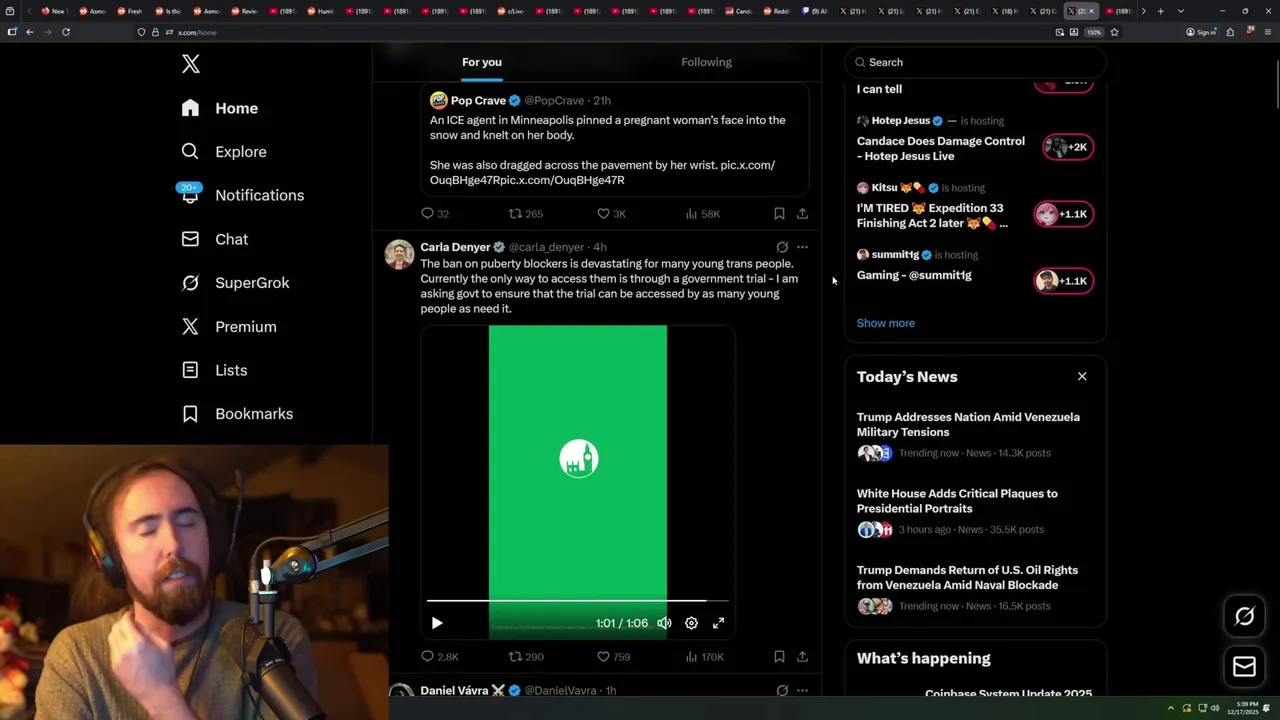
Task: Open SuperGrok from the sidebar
Action: [236, 283]
